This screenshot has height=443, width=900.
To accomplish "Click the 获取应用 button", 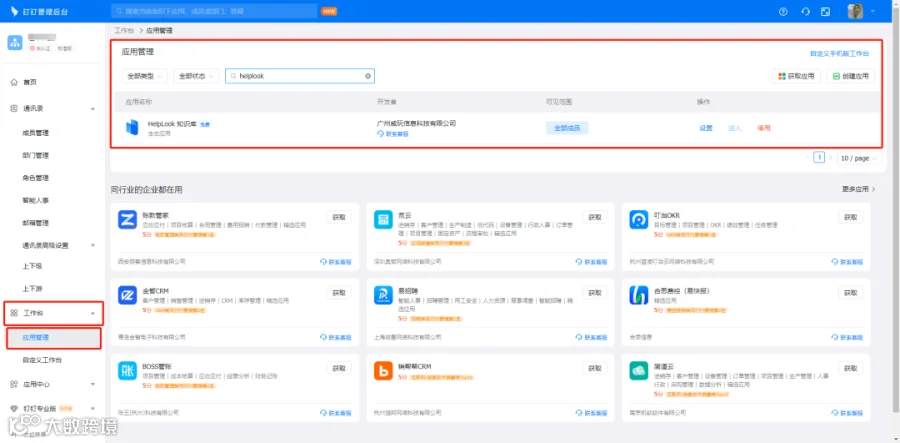I will pos(796,76).
